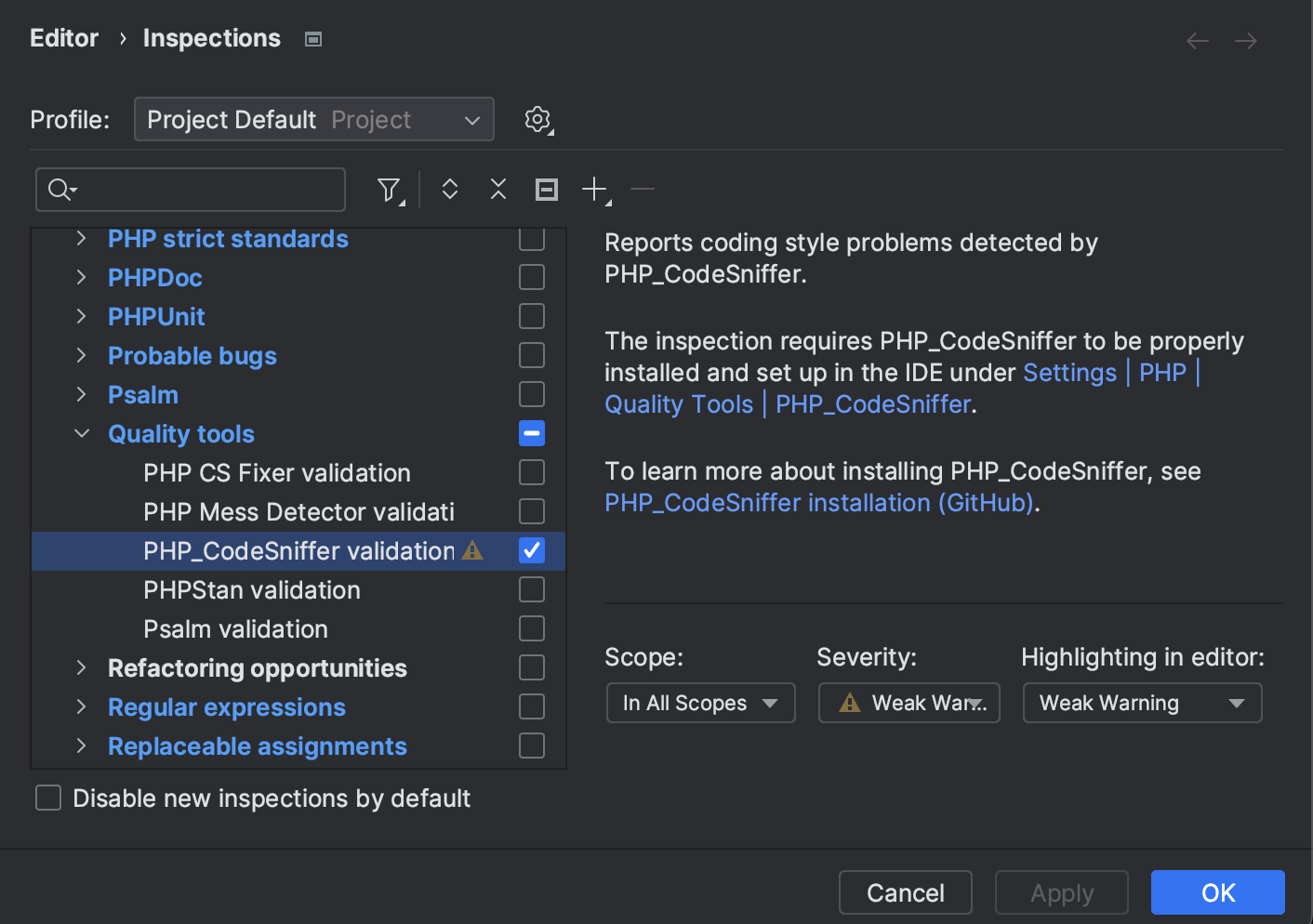Click the icon beside the Inspections breadcrumb
This screenshot has width=1313, height=924.
click(313, 39)
